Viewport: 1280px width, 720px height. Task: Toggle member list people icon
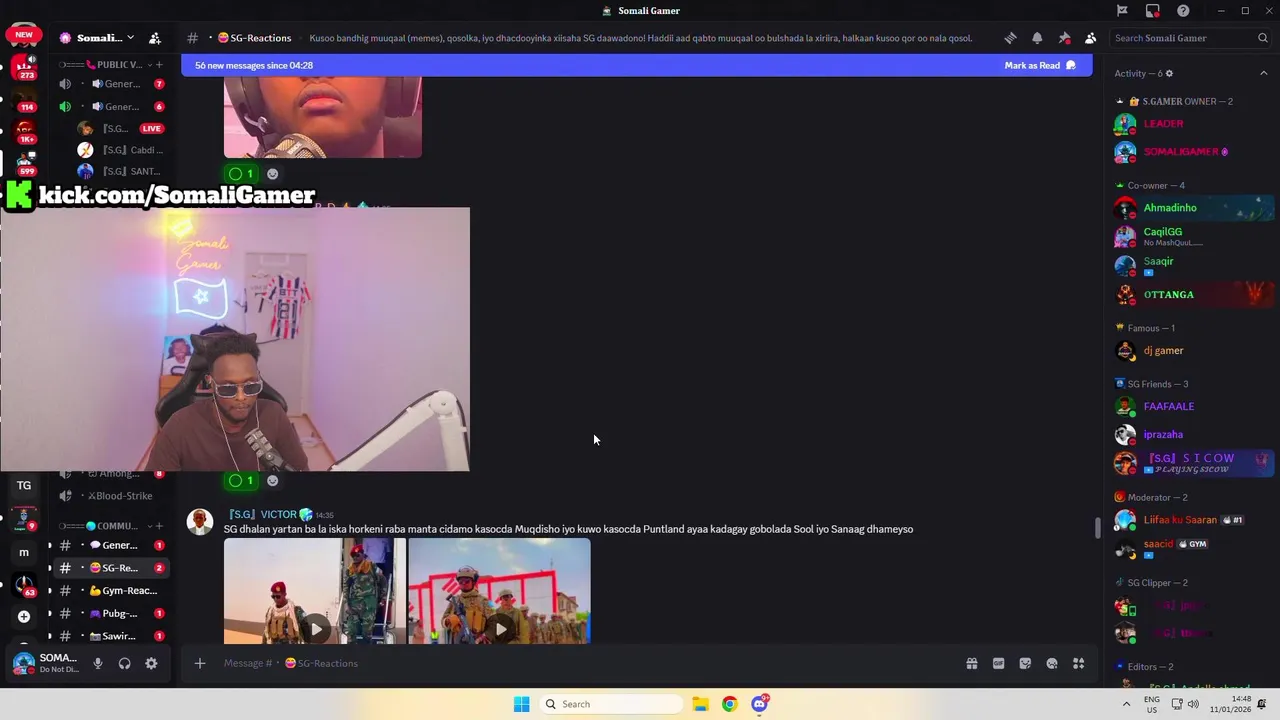tap(1091, 38)
